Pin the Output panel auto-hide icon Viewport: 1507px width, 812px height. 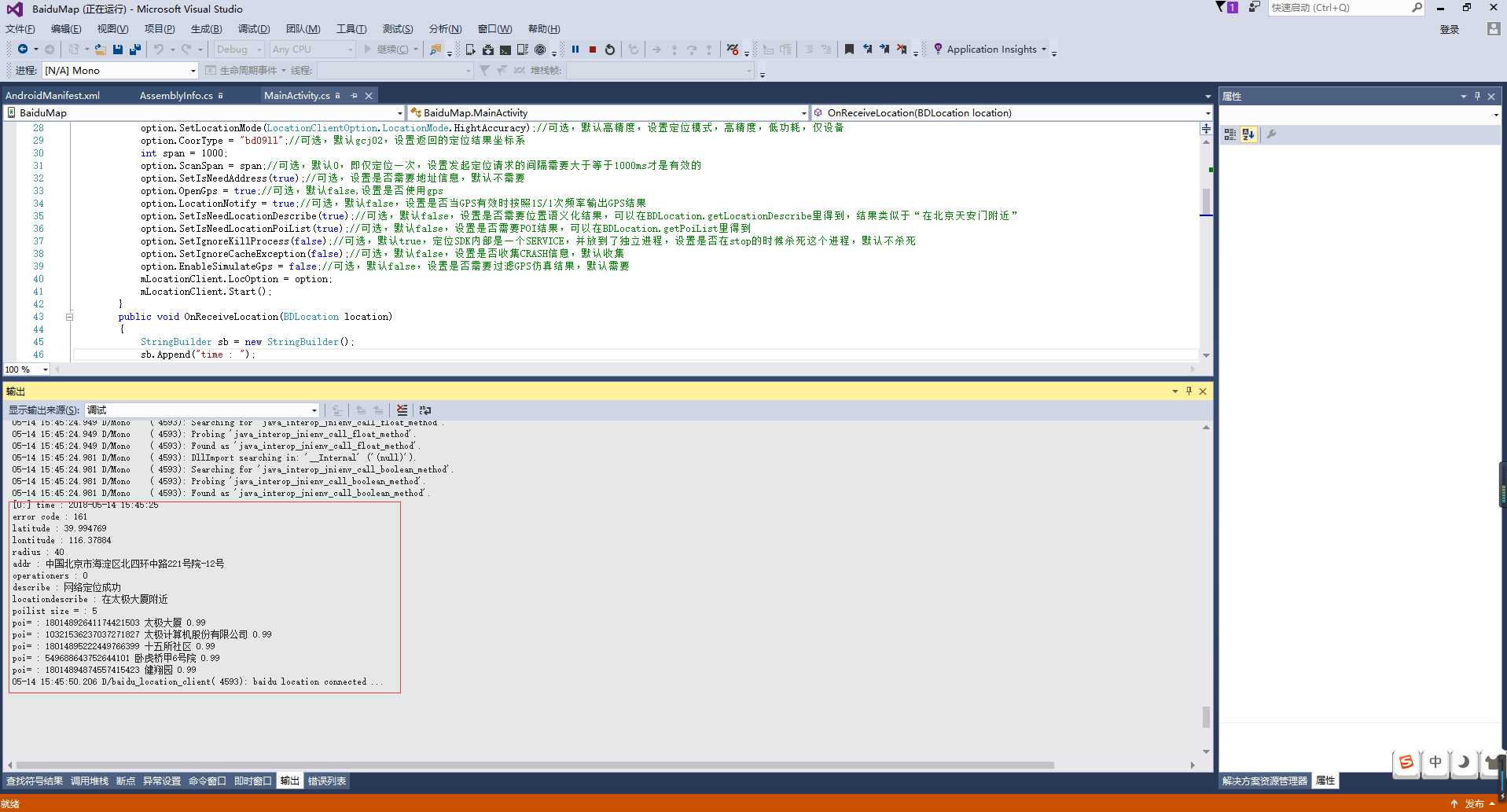tap(1189, 391)
